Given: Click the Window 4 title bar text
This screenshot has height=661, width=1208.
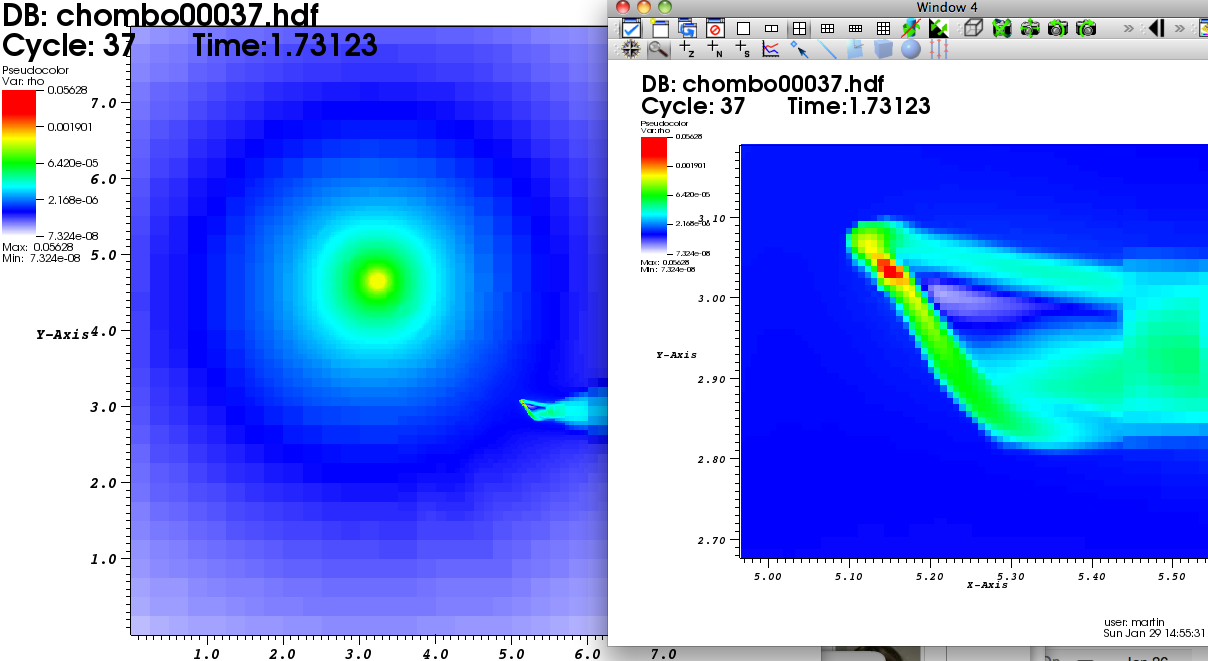Looking at the screenshot, I should (947, 7).
